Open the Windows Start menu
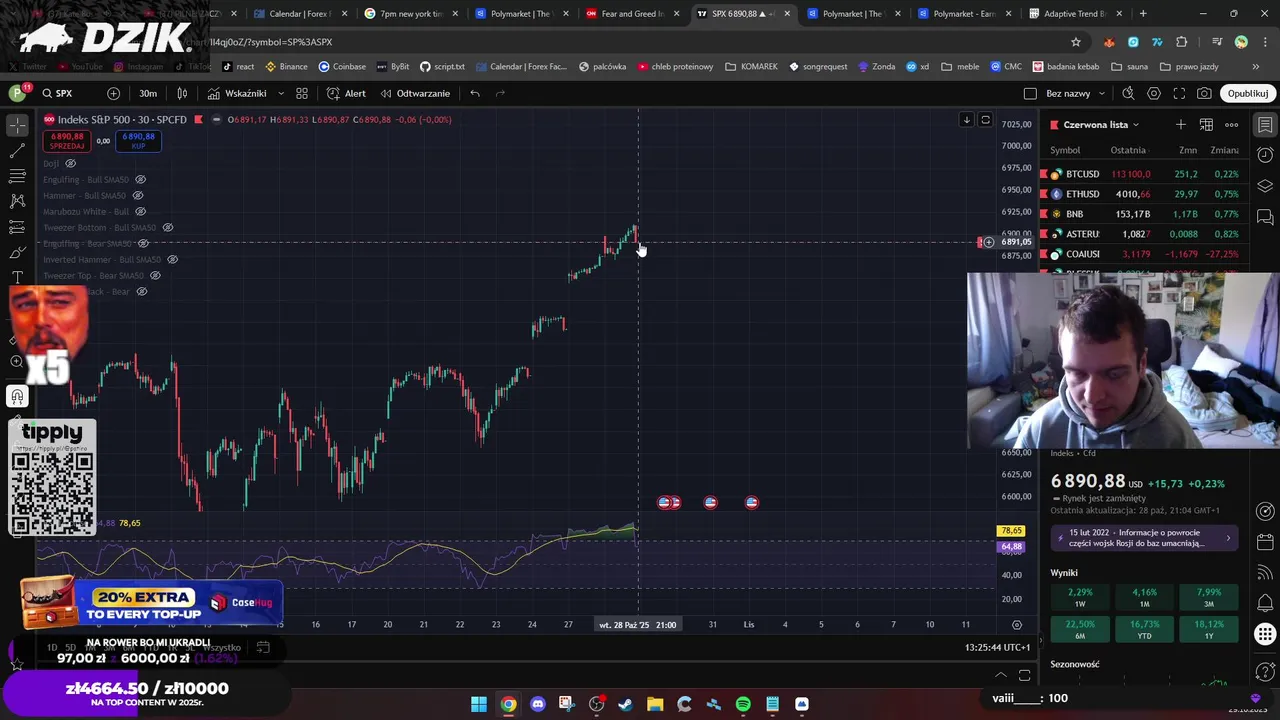 coord(479,704)
